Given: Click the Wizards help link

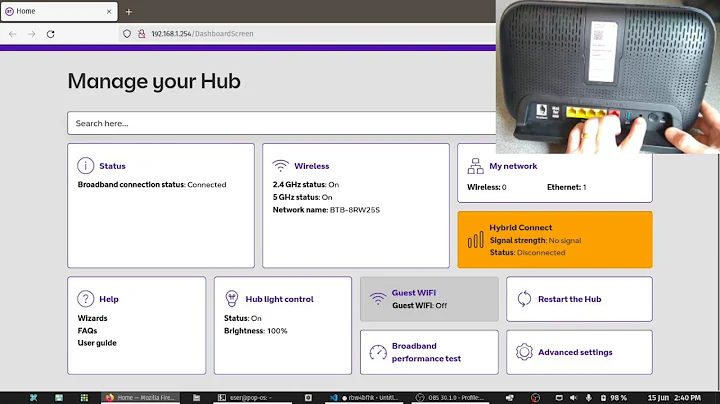Looking at the screenshot, I should coord(92,318).
